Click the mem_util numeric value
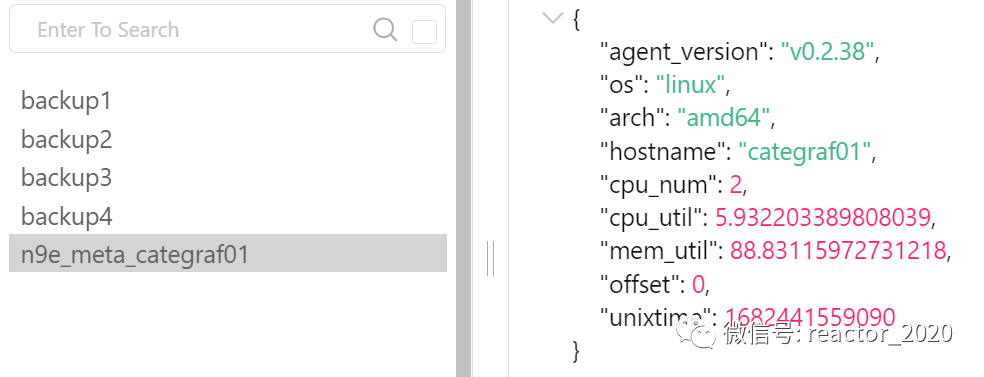The image size is (984, 377). [x=838, y=251]
